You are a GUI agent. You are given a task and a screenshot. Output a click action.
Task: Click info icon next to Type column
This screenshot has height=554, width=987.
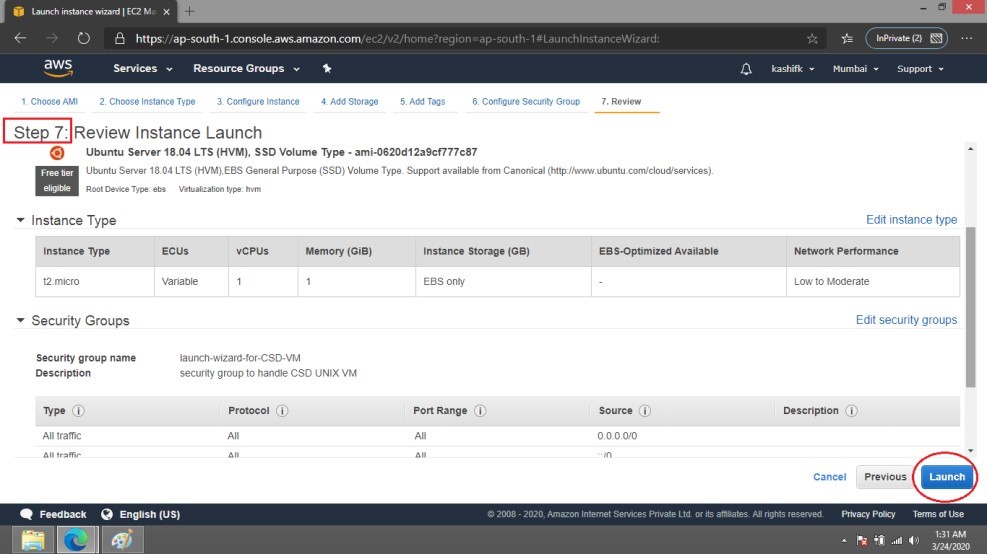pyautogui.click(x=78, y=410)
